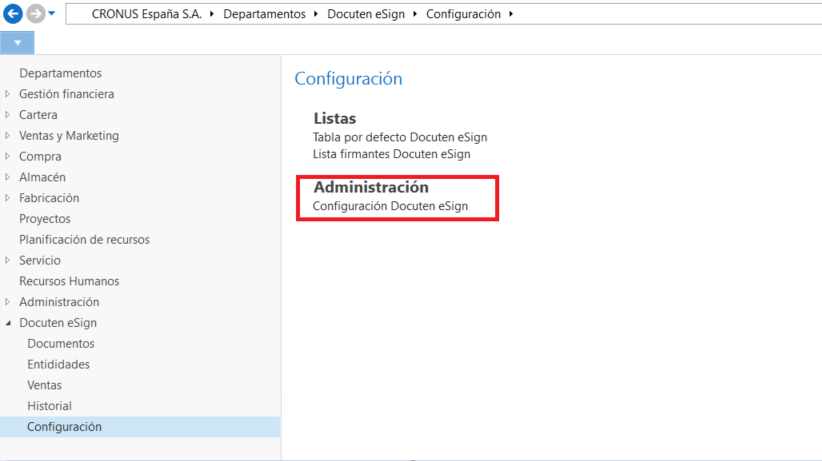This screenshot has height=461, width=822.
Task: Expand the Servicio tree node
Action: pyautogui.click(x=7, y=260)
